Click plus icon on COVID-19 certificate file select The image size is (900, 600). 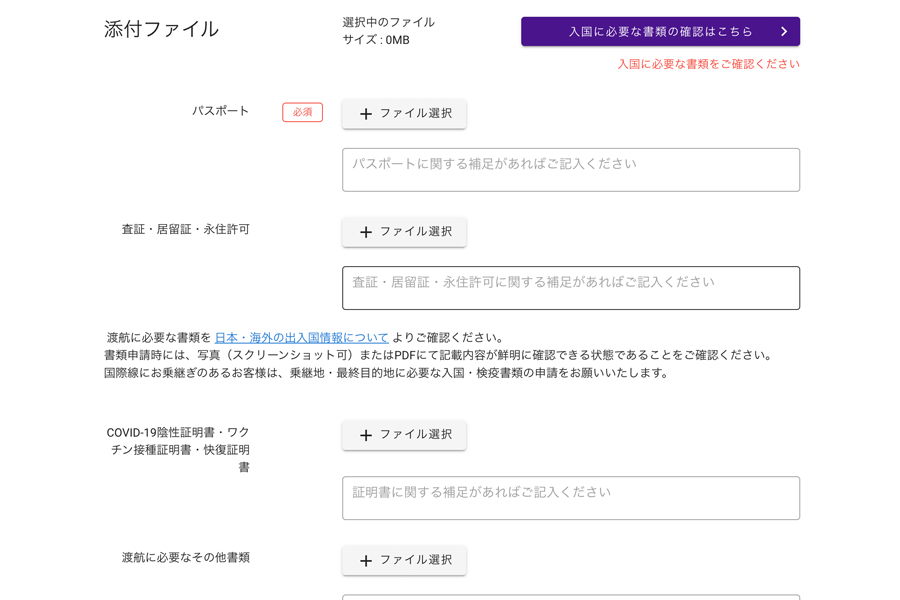tap(366, 435)
